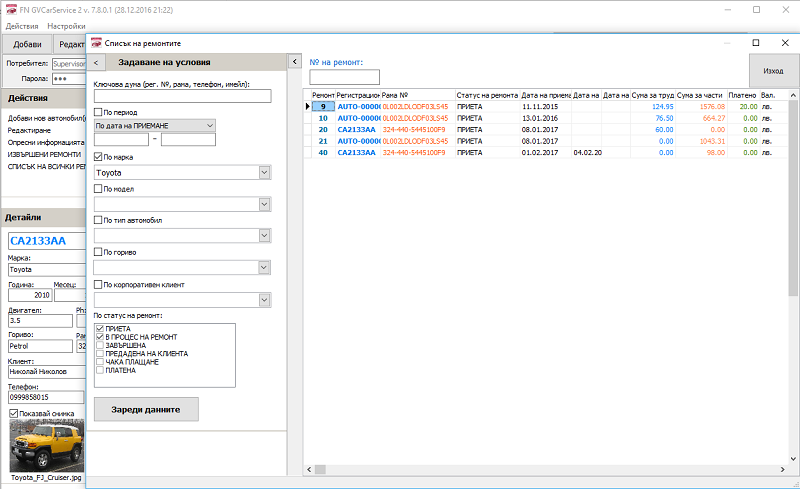Viewport: 800px width, 489px height.
Task: Enable the По период checkbox
Action: point(98,112)
